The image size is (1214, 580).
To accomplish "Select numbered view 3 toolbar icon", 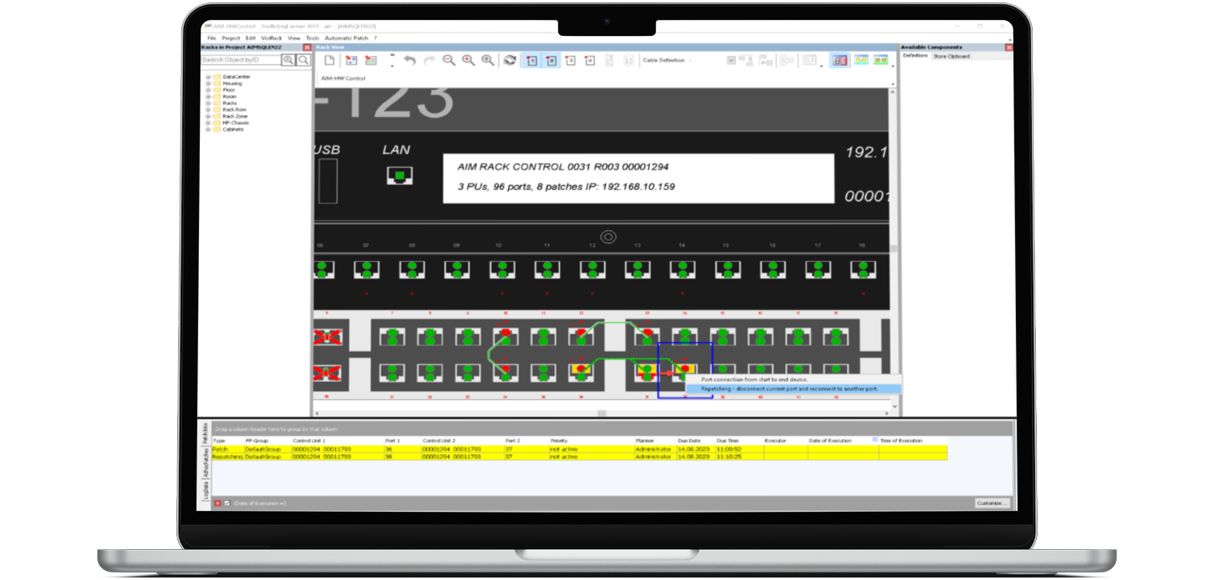I will tap(570, 61).
